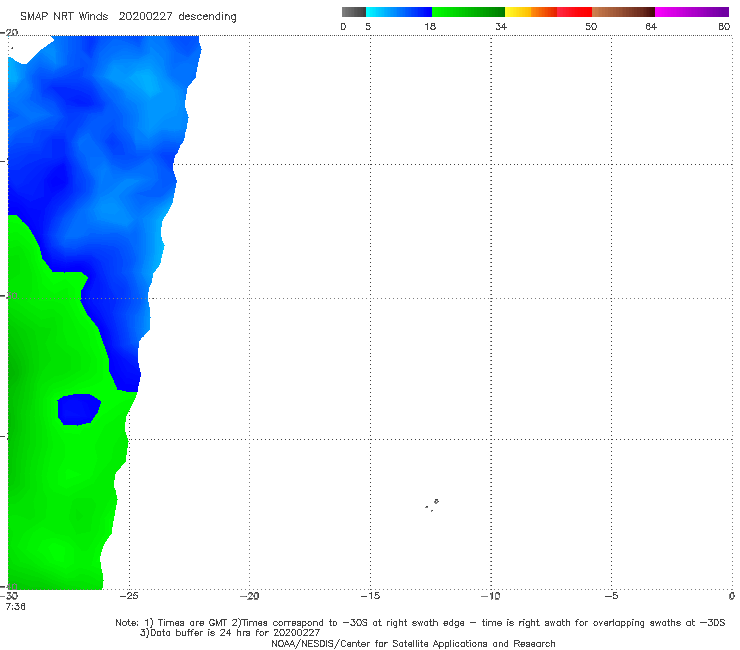Screen dimensions: 740x650
Task: Click the cyan-blue segment of the colorbar
Action: tap(399, 12)
